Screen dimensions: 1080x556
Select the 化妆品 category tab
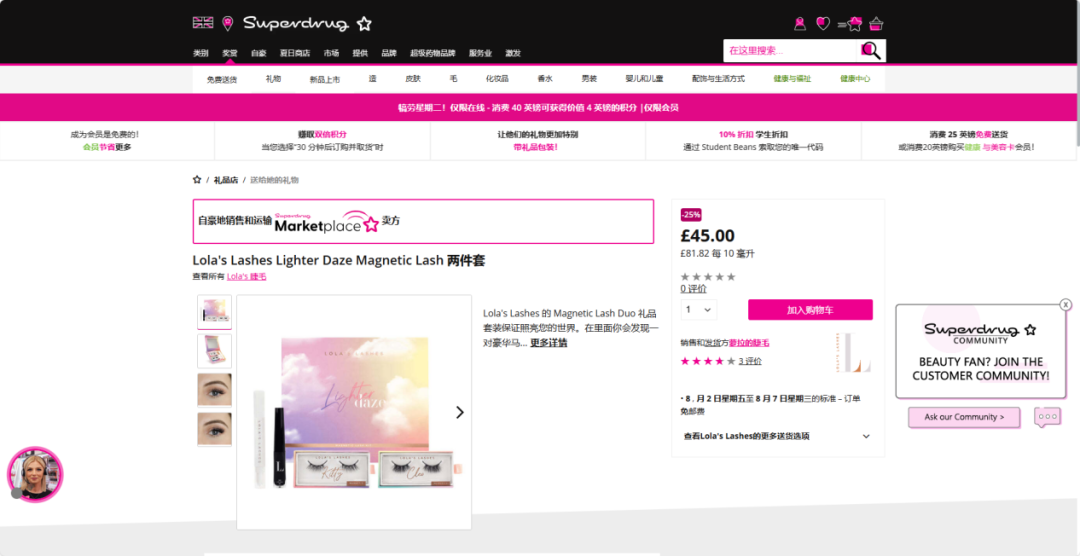(497, 79)
